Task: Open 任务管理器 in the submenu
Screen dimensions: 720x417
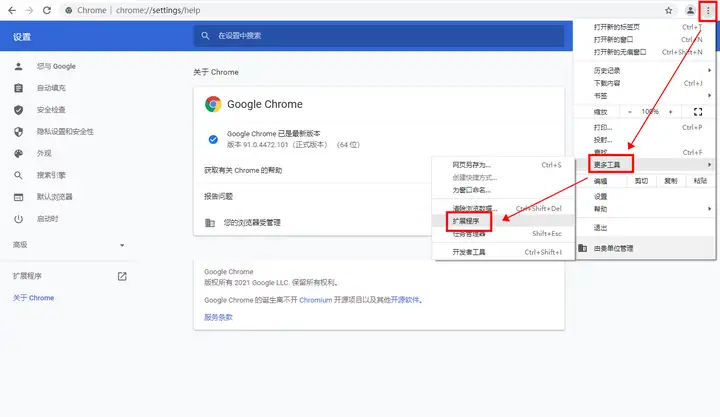Action: point(504,233)
